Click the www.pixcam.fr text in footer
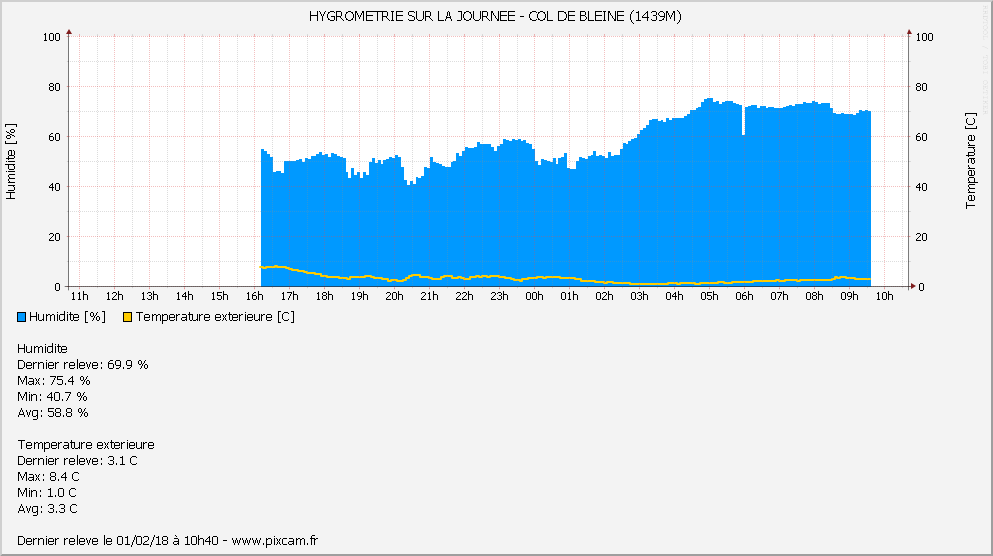Viewport: 993px width, 556px height. coord(274,540)
